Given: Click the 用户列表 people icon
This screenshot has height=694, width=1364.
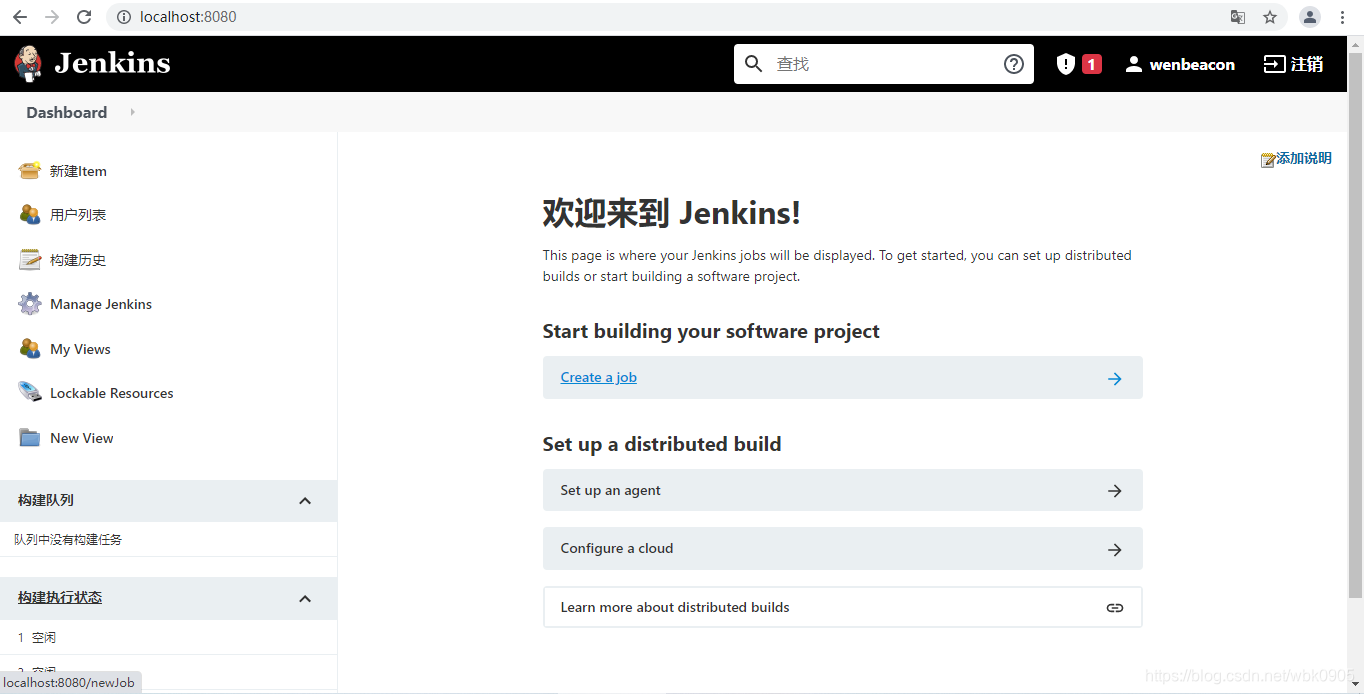Looking at the screenshot, I should pyautogui.click(x=30, y=215).
